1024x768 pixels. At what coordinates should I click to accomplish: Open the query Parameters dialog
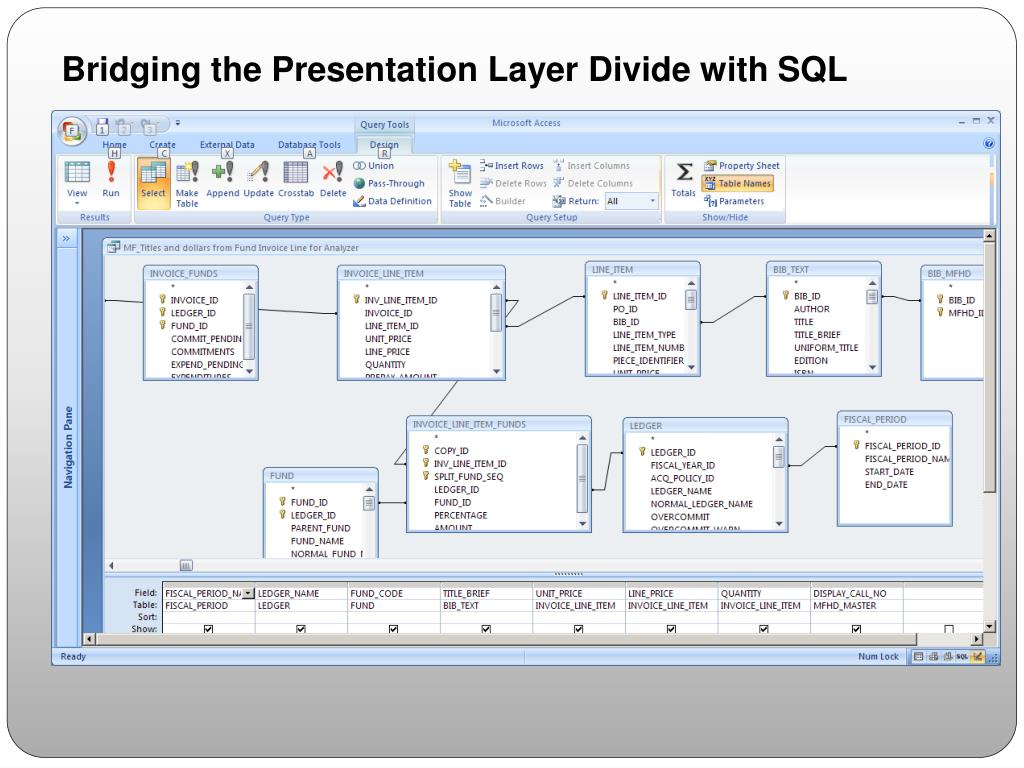click(734, 201)
